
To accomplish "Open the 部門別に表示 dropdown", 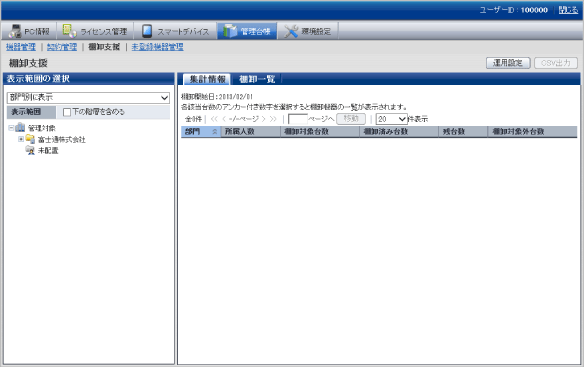I will pos(88,98).
